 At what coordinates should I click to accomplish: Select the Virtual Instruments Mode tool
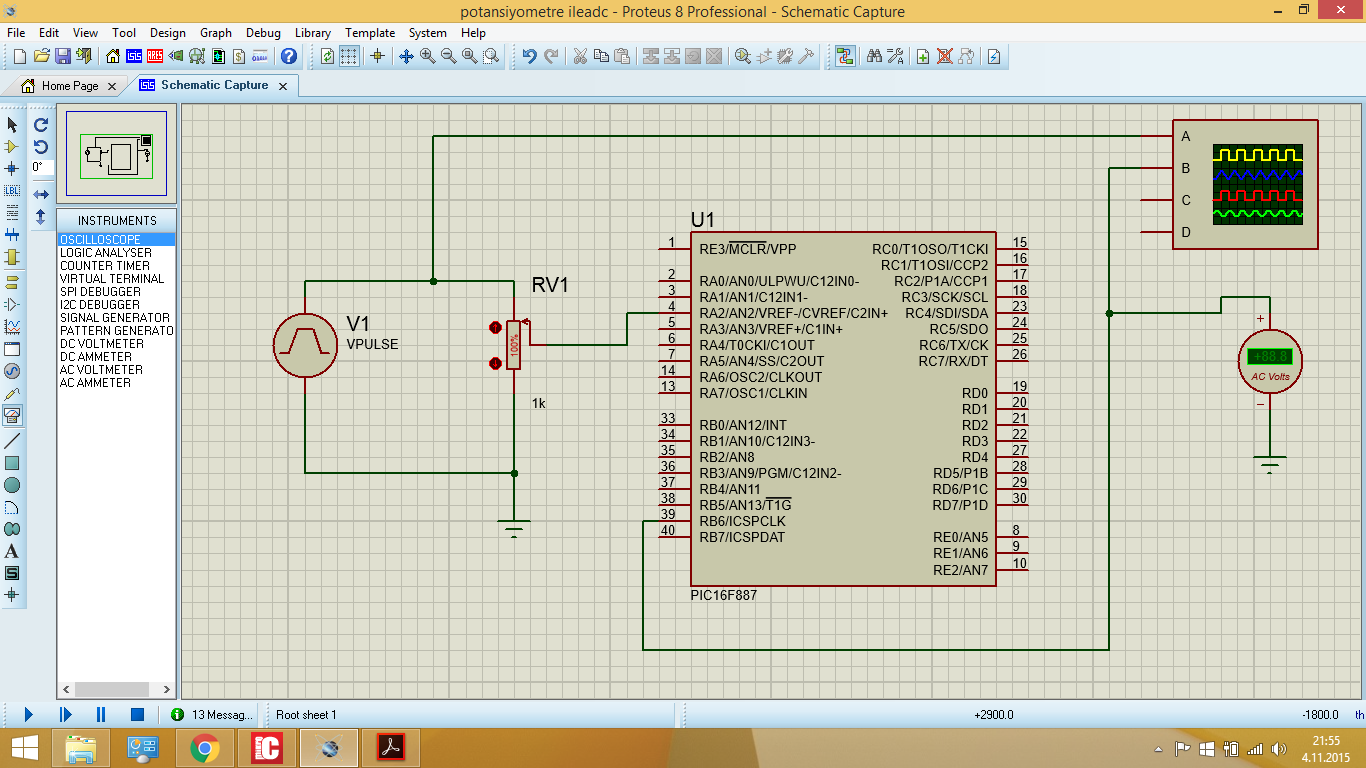[x=12, y=415]
